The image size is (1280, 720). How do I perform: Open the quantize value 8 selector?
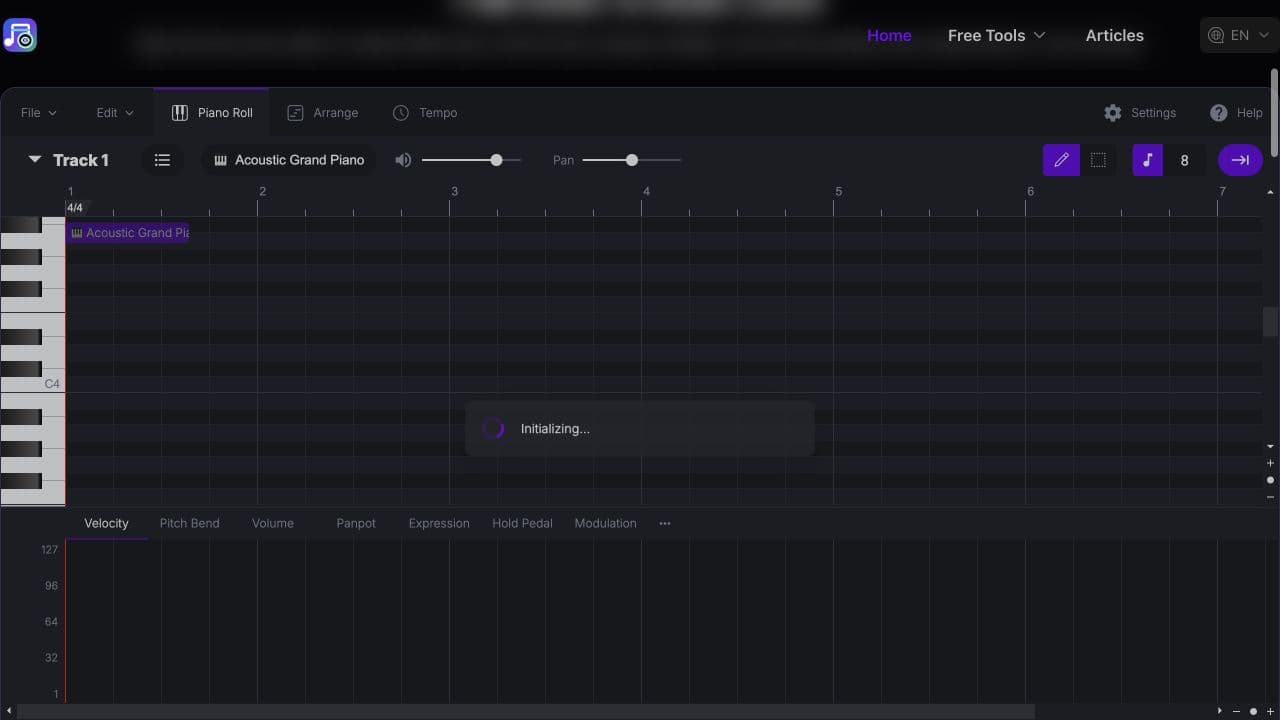(x=1184, y=160)
